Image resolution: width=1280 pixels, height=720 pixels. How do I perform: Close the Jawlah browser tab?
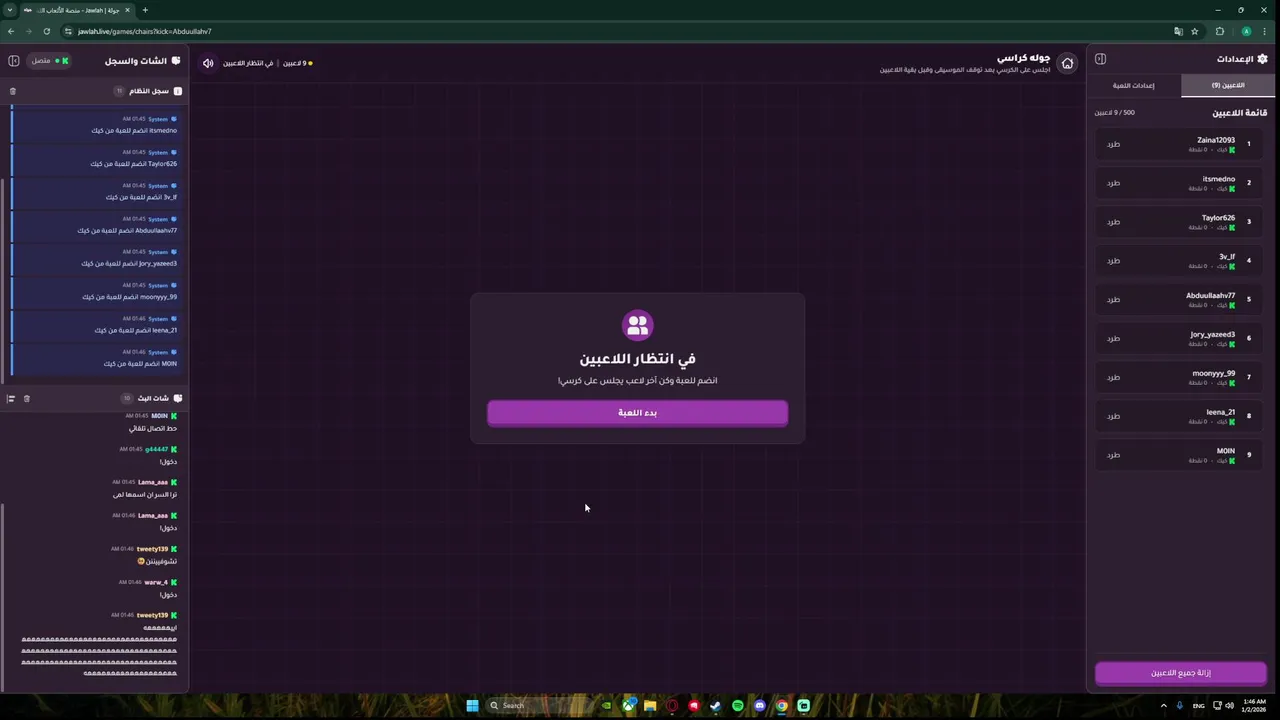click(127, 10)
